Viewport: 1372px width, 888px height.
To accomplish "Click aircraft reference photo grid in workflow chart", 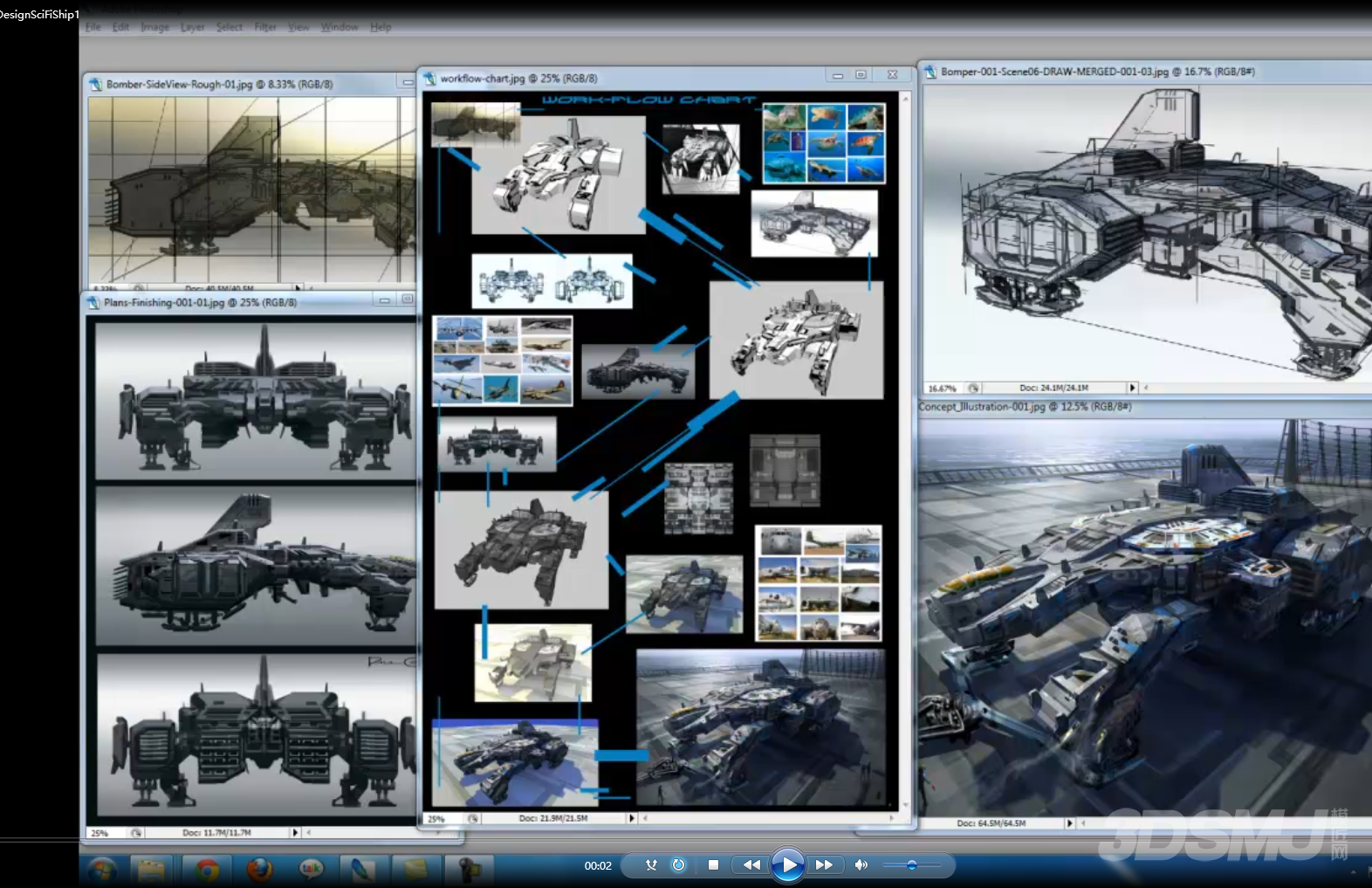I will 503,361.
